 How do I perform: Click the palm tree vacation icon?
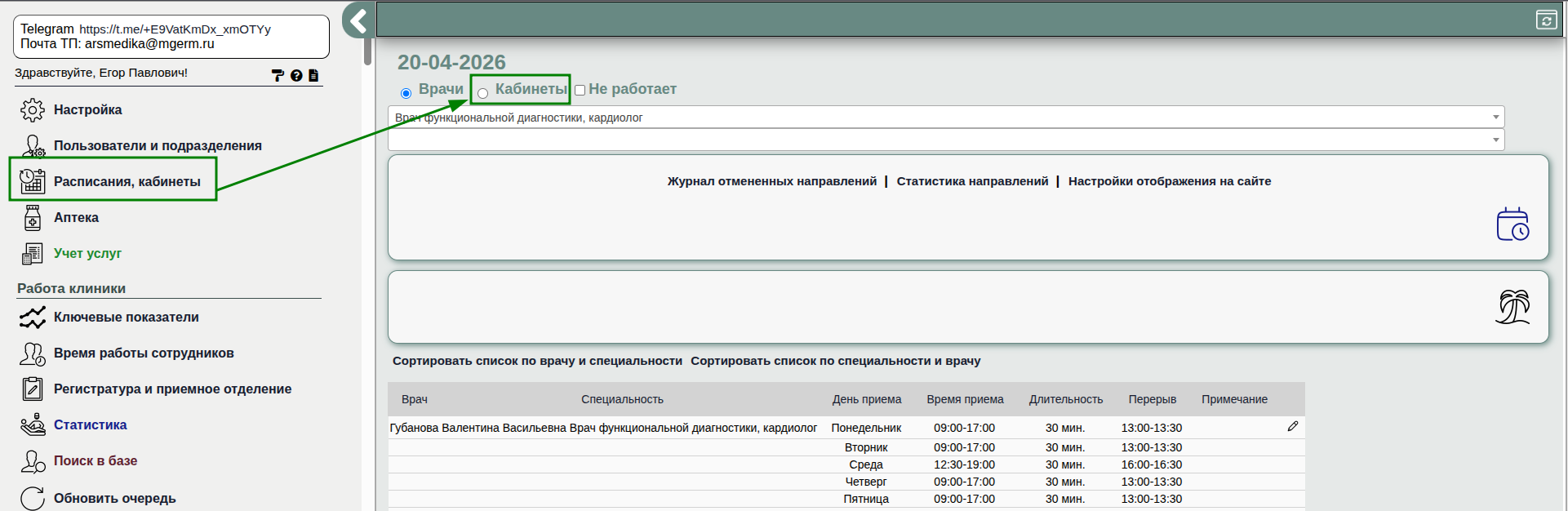pos(1512,307)
